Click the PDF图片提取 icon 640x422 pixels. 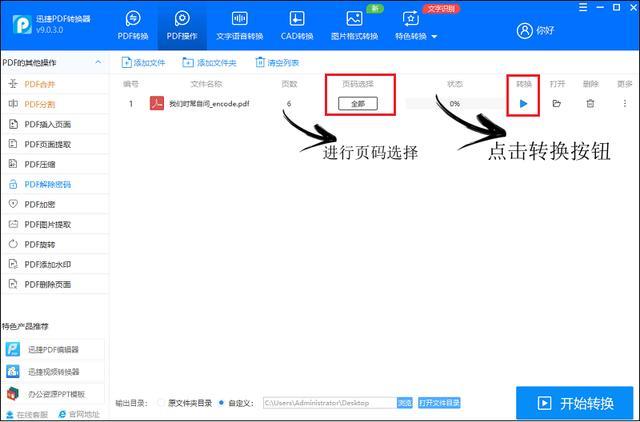pyautogui.click(x=13, y=224)
